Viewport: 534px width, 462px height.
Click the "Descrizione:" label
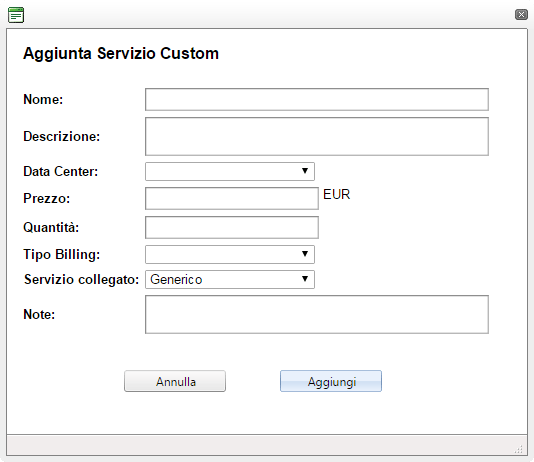click(62, 136)
